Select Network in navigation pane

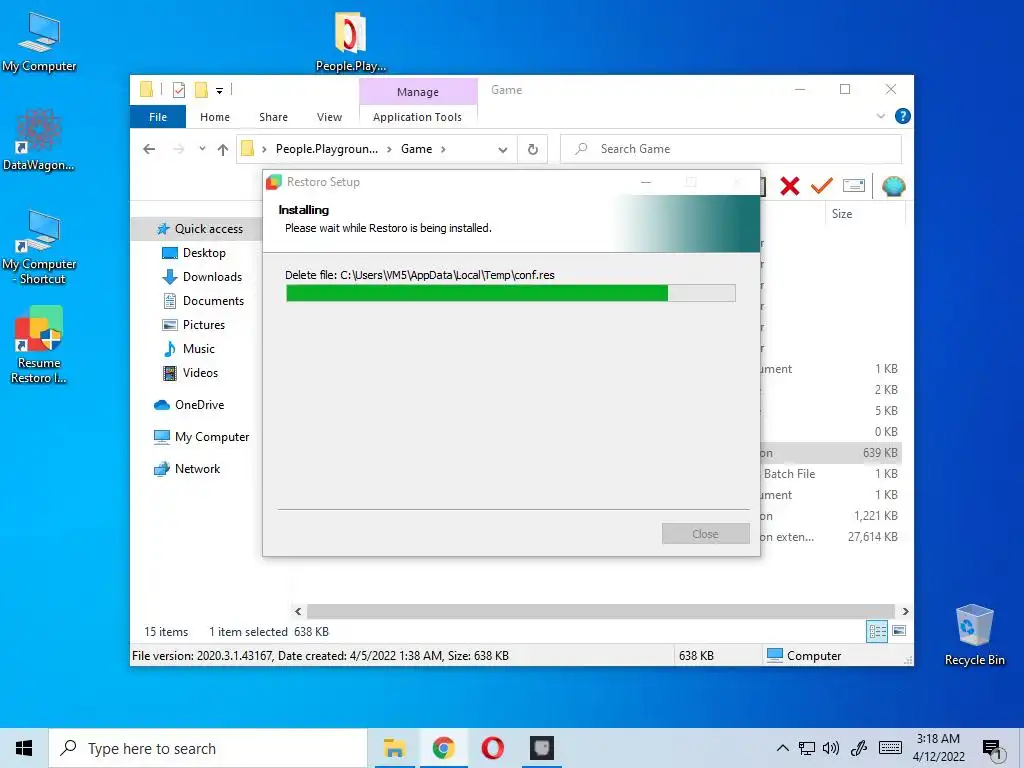coord(187,469)
